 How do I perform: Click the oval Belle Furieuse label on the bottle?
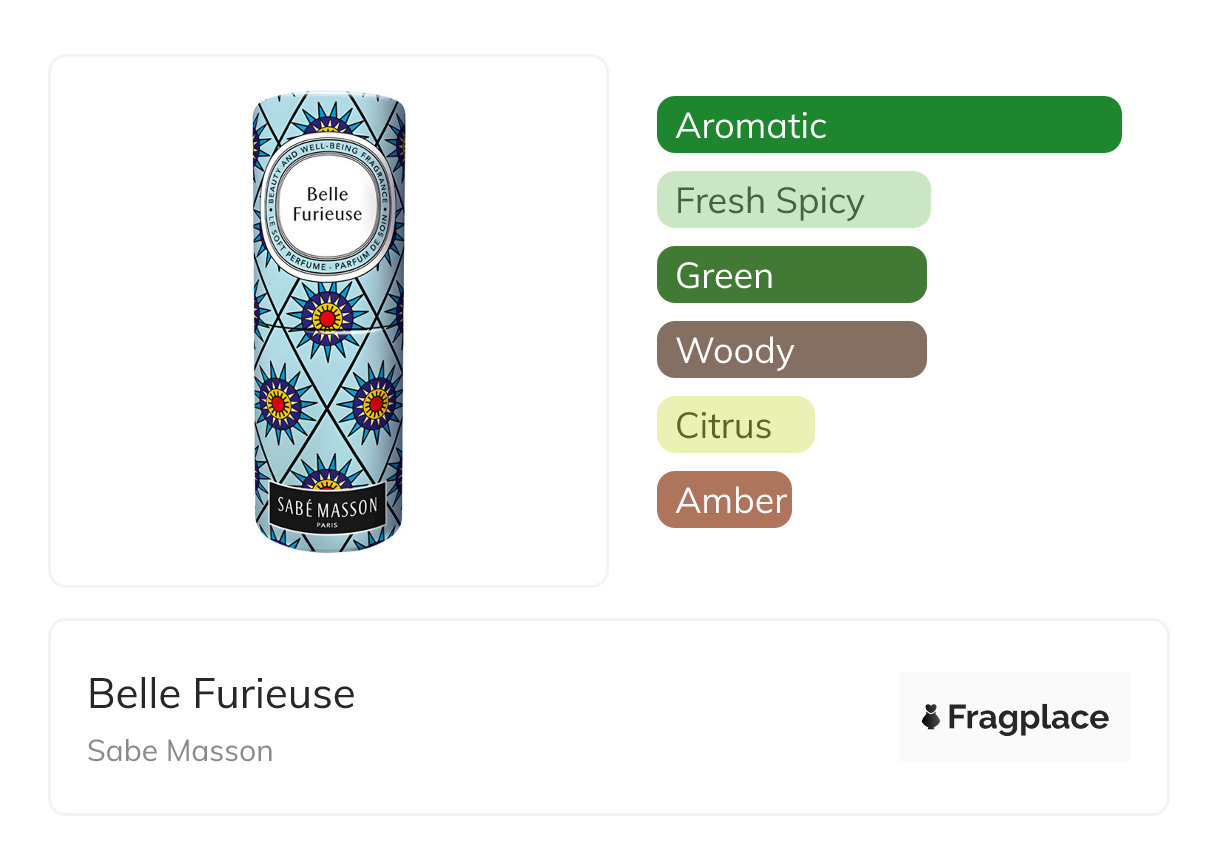coord(328,205)
